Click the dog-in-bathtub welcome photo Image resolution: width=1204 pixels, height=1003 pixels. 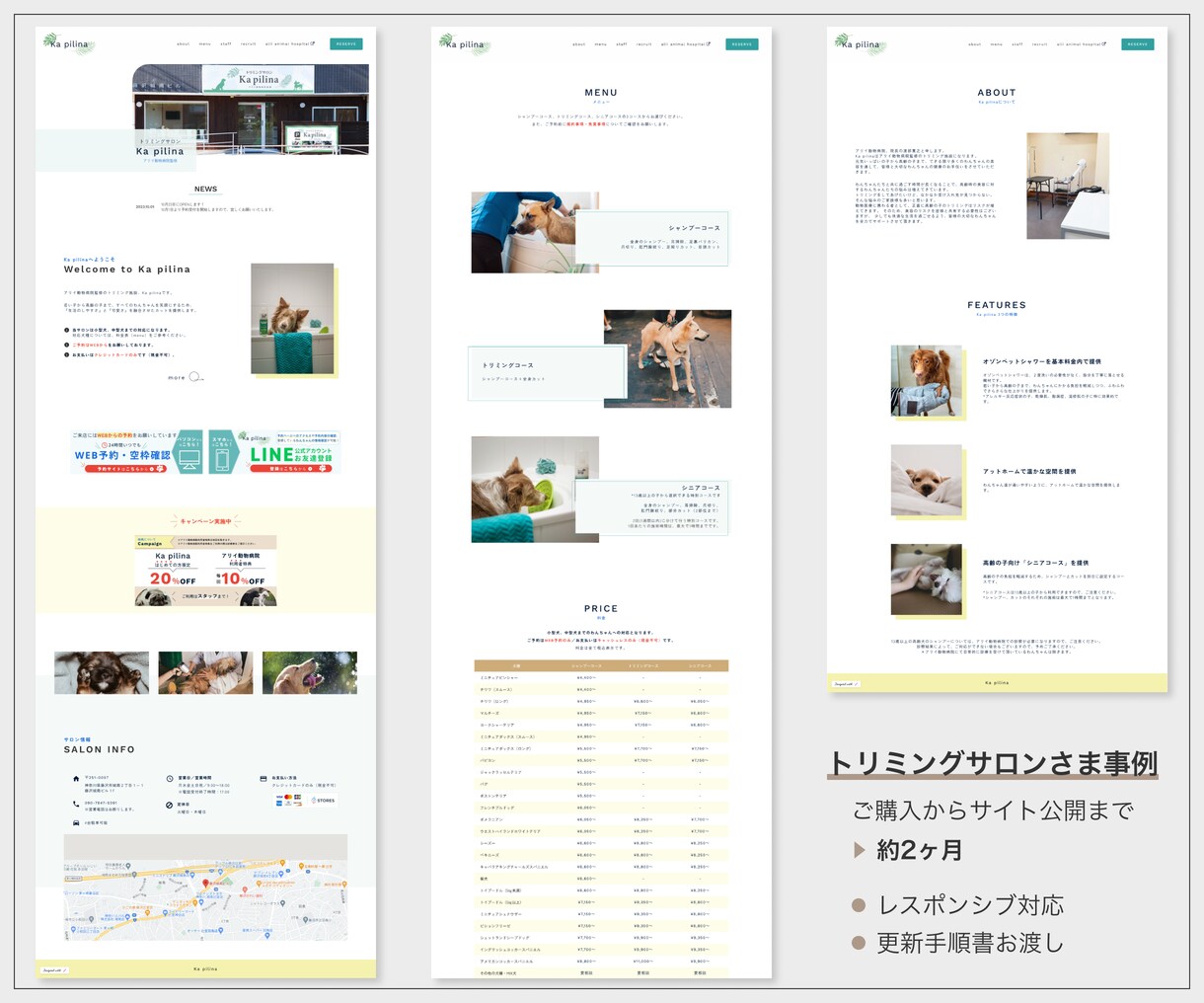[292, 318]
